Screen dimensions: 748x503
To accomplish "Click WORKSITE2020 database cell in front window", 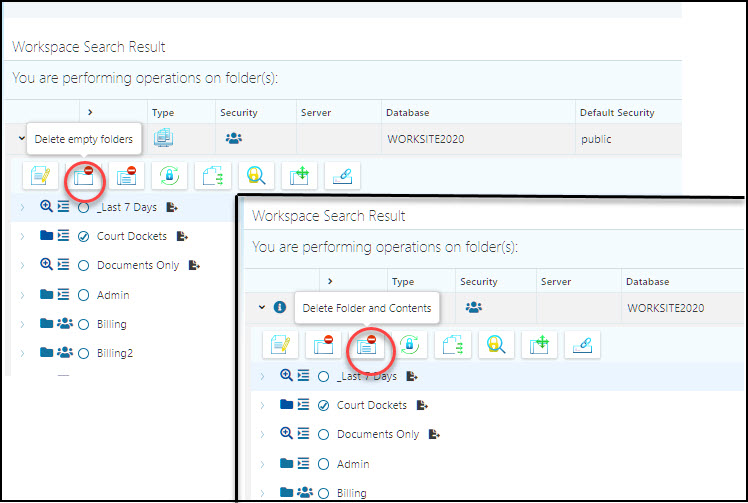I will click(x=665, y=308).
